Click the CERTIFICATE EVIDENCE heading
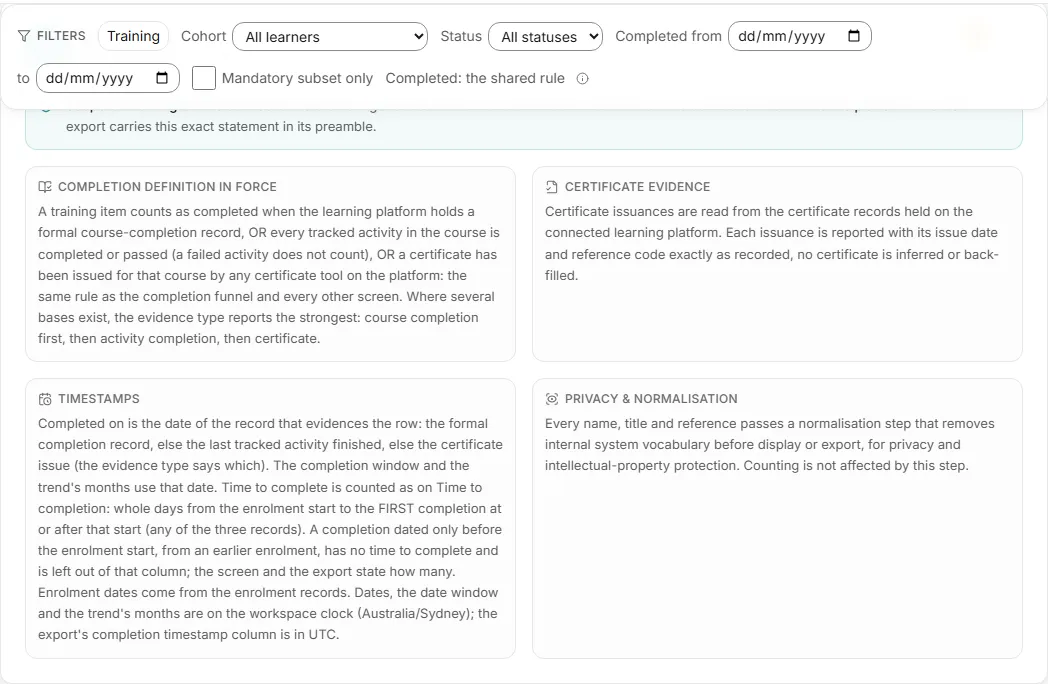1048x684 pixels. click(x=638, y=187)
